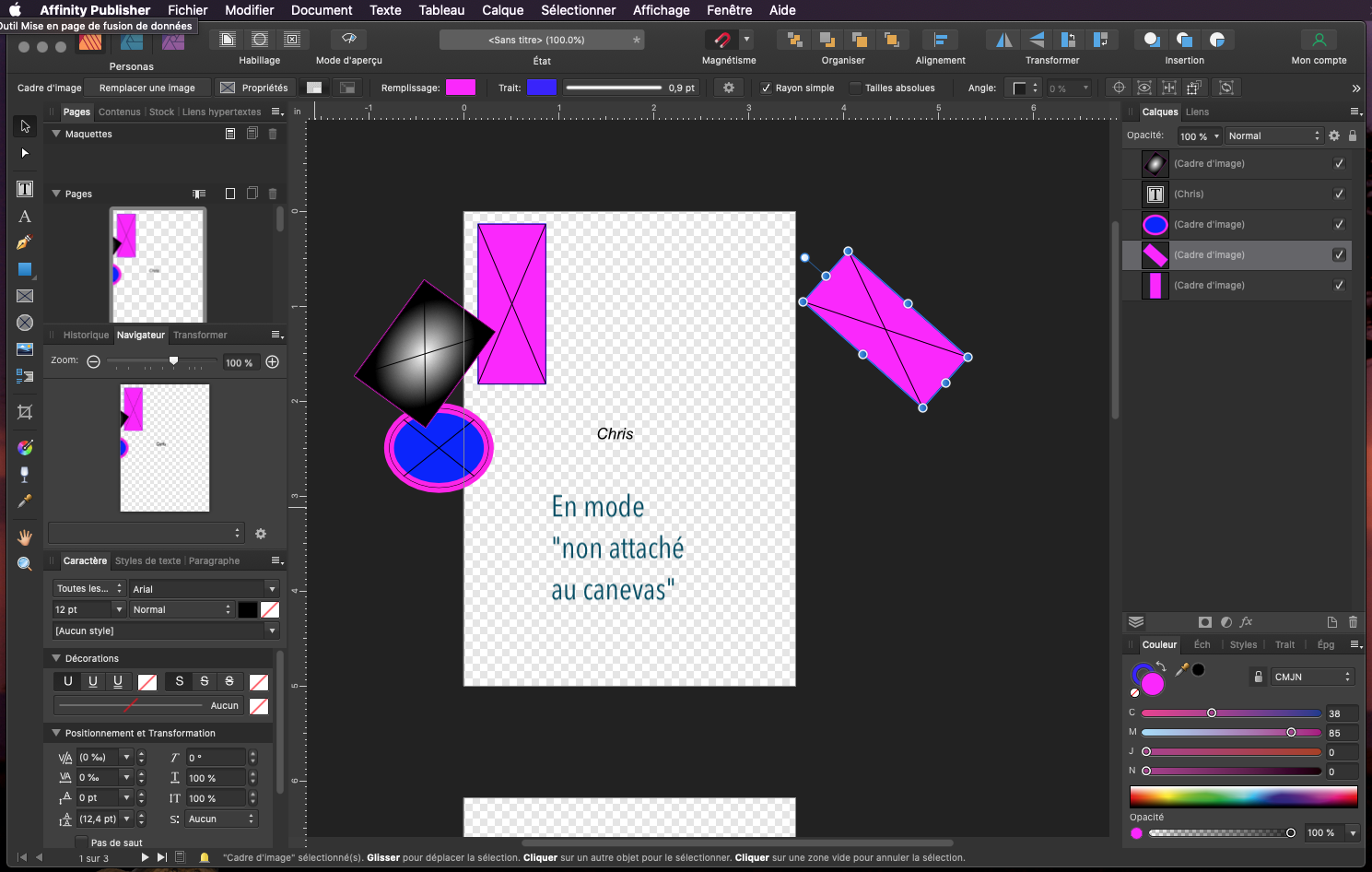The width and height of the screenshot is (1372, 872).
Task: Hide the Chris text layer
Action: point(1339,194)
